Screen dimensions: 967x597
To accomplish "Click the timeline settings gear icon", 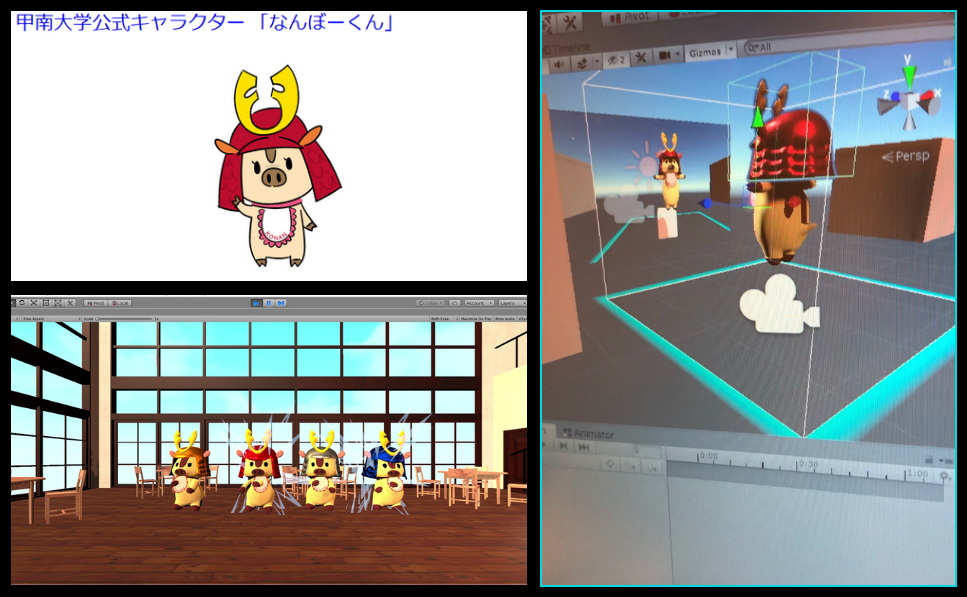I will click(944, 477).
